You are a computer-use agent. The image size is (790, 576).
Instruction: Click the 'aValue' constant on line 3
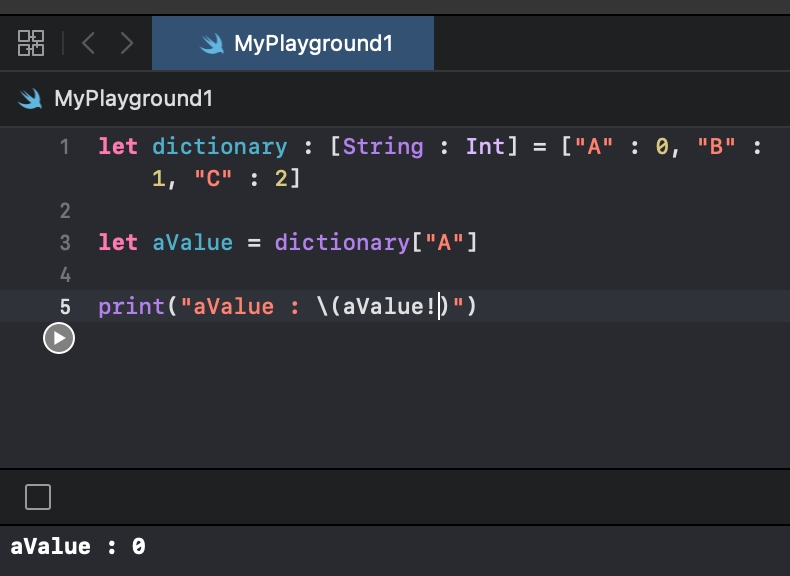[x=192, y=243]
